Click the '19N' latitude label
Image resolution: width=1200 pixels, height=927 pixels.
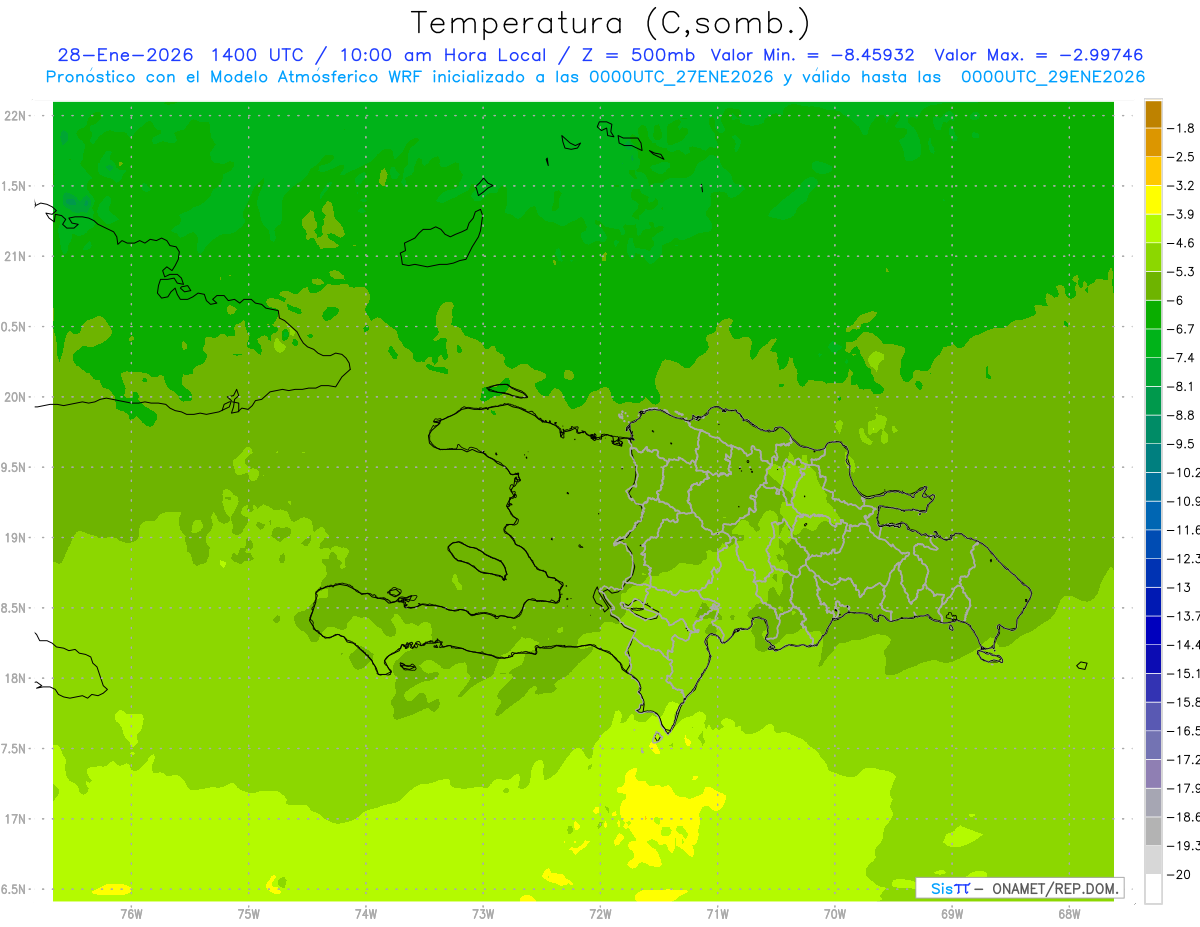(x=16, y=538)
